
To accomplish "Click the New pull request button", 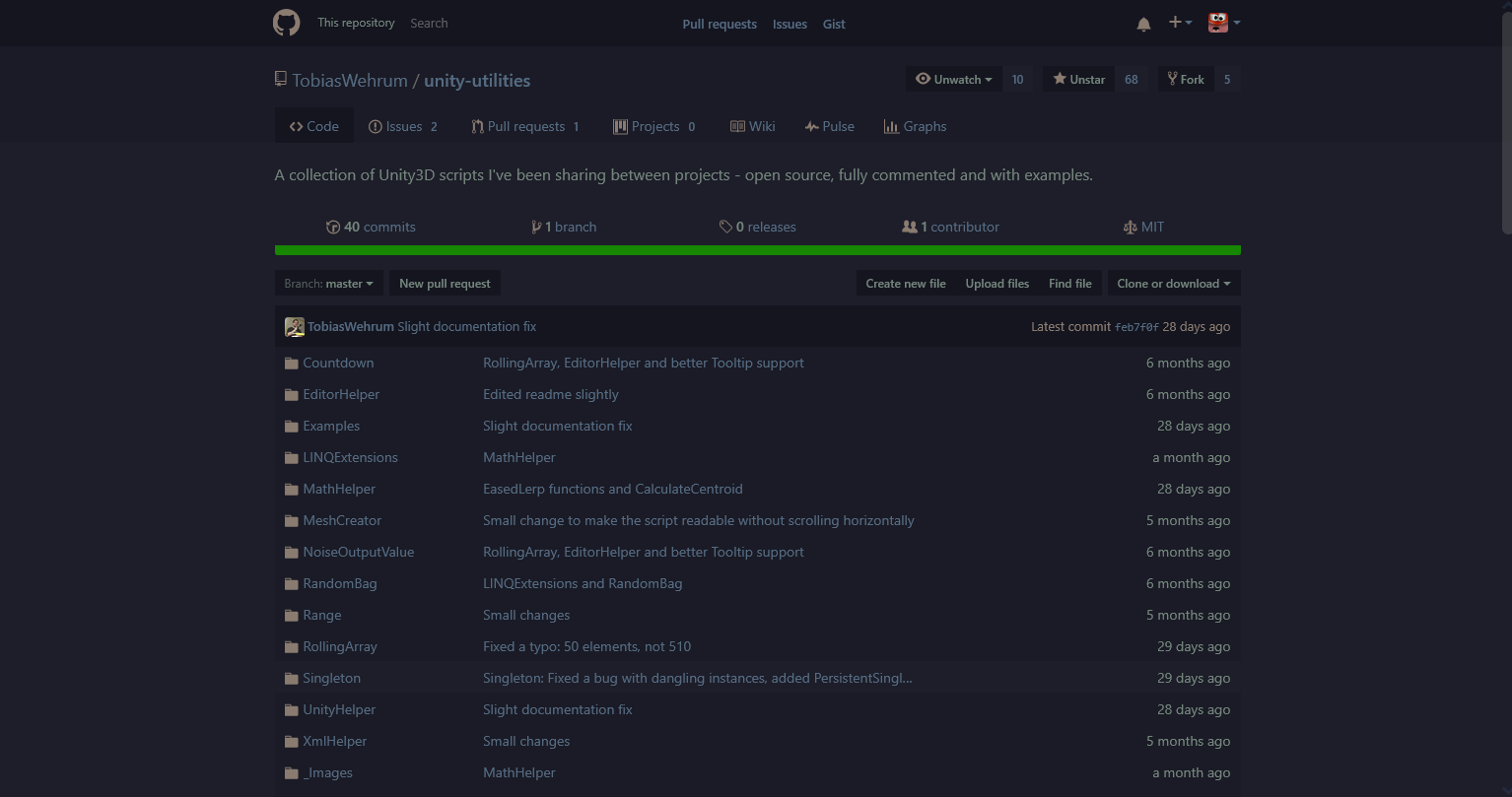I will tap(445, 284).
